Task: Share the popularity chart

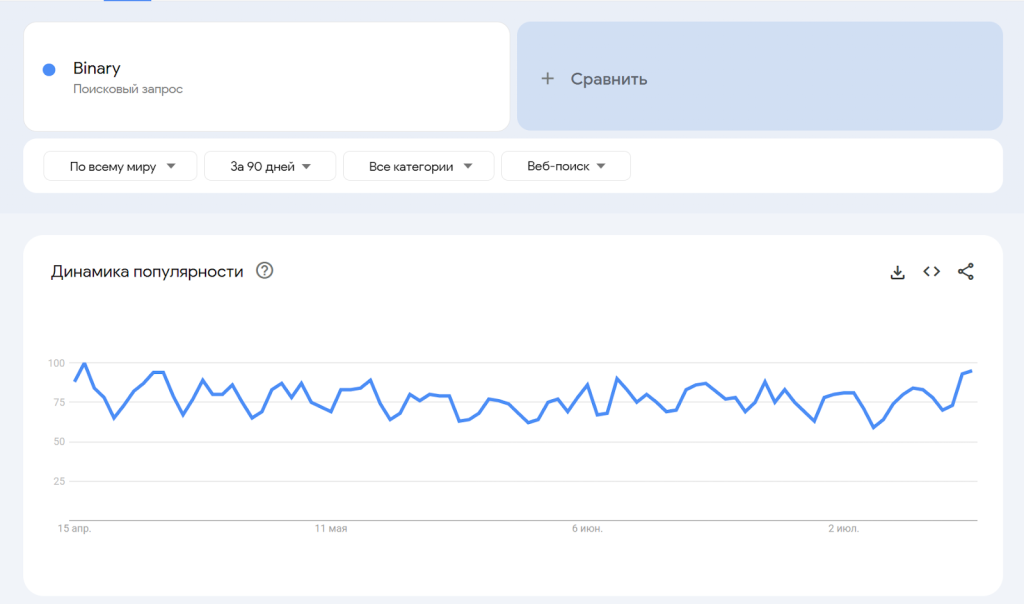Action: click(x=965, y=272)
